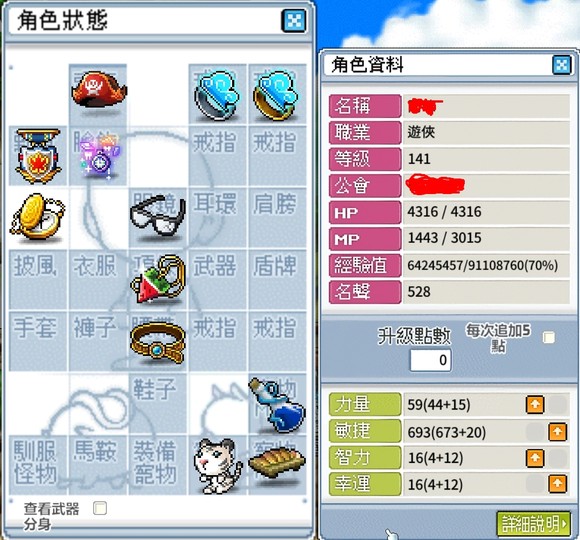This screenshot has width=580, height=540.
Task: Select the silver cloud ring
Action: point(217,95)
